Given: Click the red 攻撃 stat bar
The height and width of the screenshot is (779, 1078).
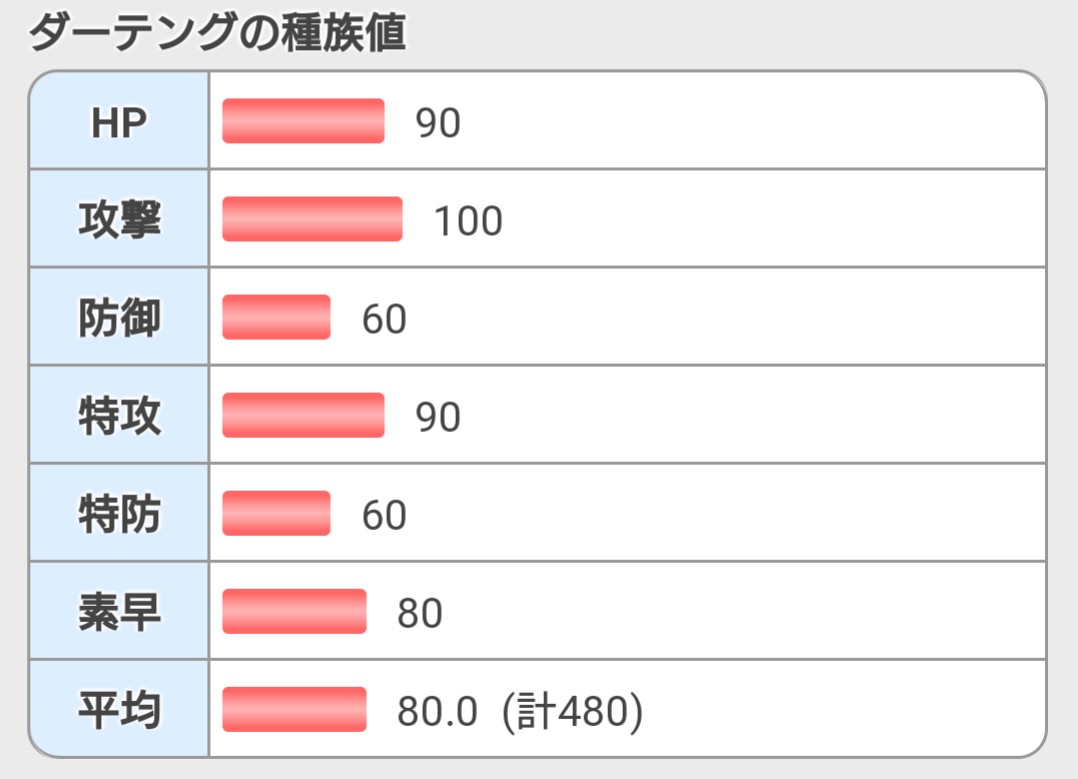Looking at the screenshot, I should point(312,219).
